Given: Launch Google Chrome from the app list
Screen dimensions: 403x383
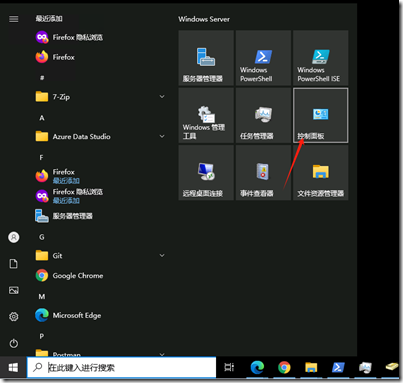Looking at the screenshot, I should tap(101, 276).
